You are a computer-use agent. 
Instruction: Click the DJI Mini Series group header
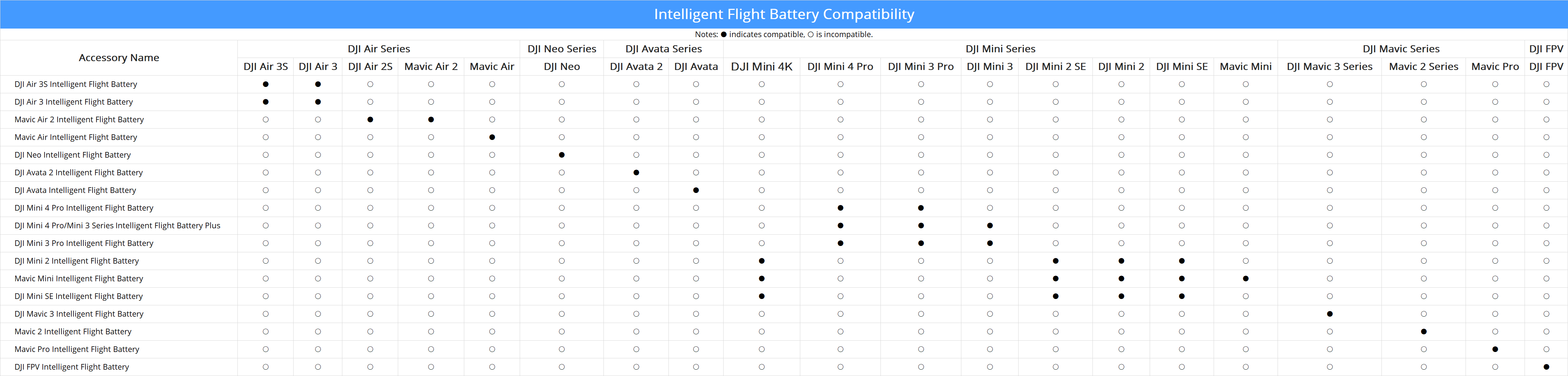1000,49
